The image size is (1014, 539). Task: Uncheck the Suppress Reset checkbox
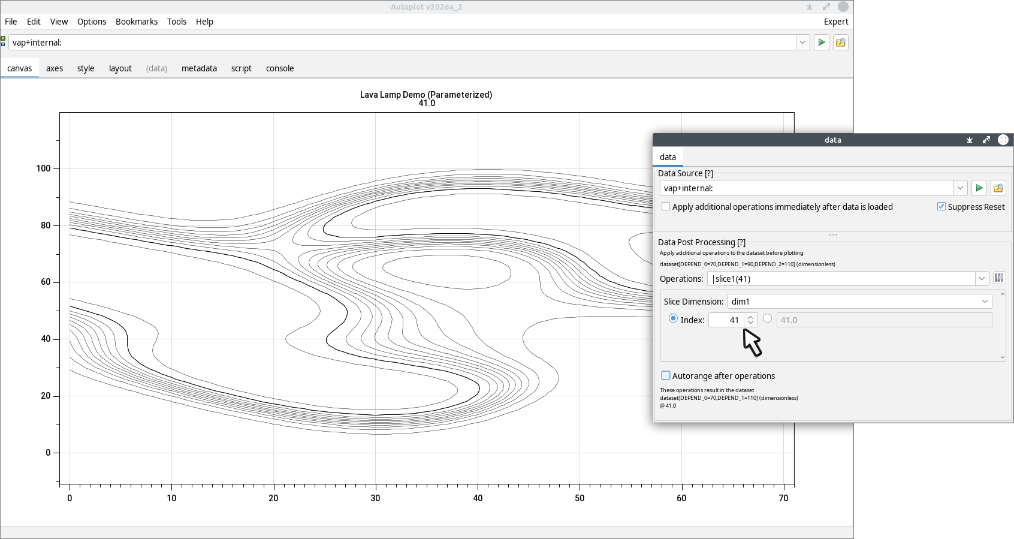pos(941,207)
